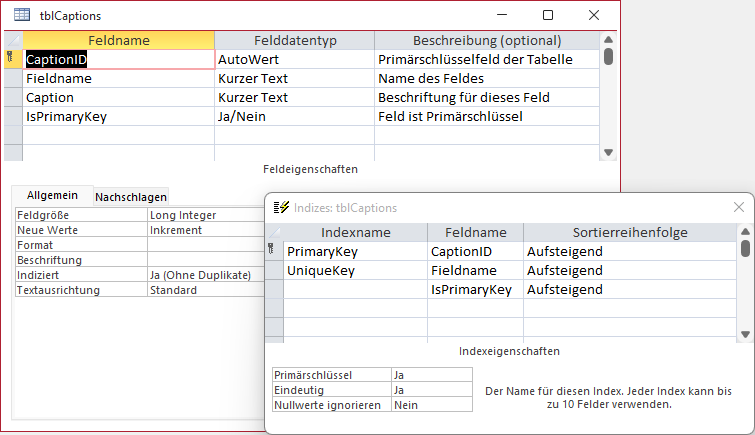Select the Fieldname field name cell in table design
Viewport: 755px width, 435px height.
click(118, 78)
